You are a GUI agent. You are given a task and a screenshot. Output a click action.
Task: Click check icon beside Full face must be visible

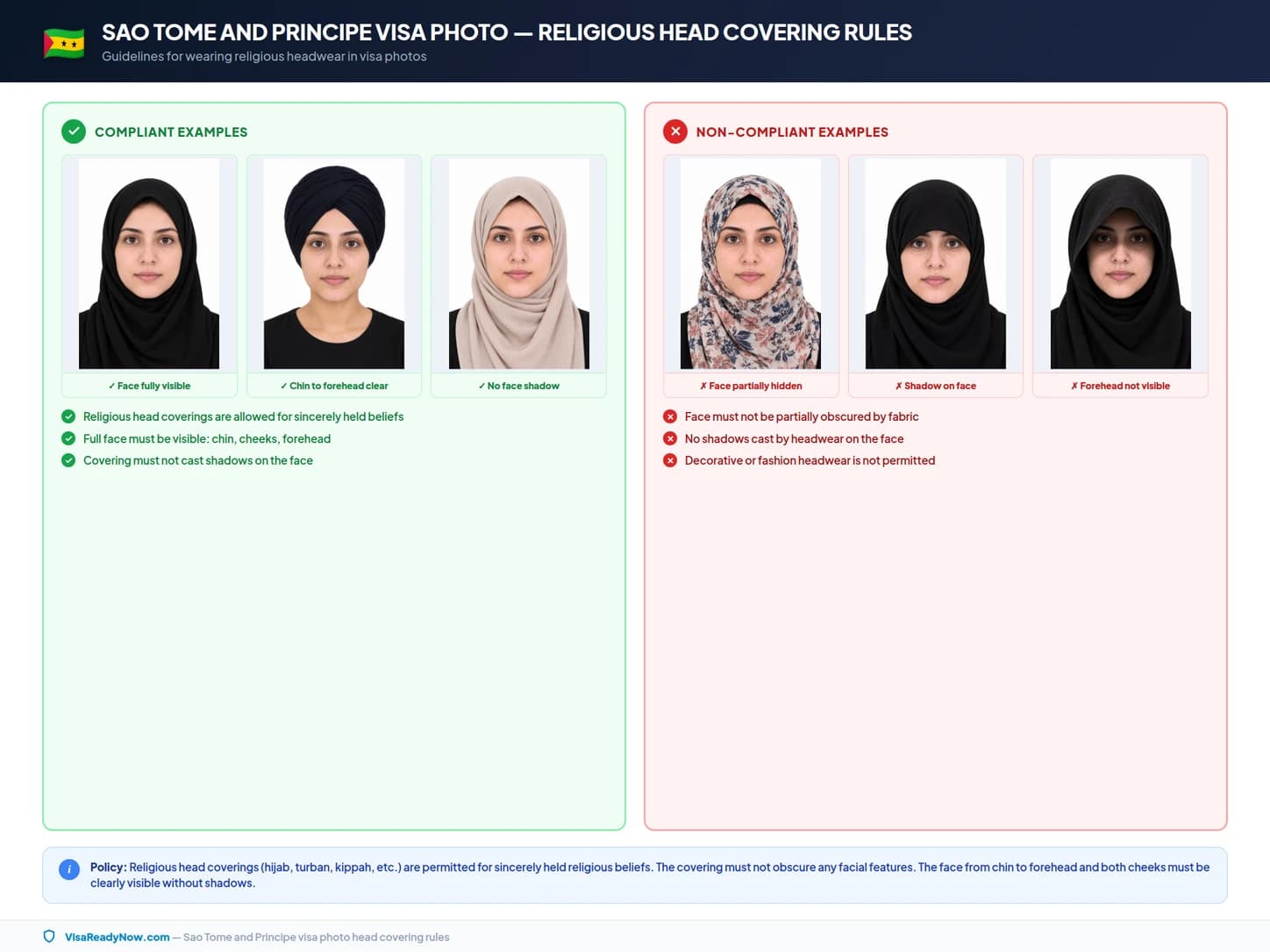[x=68, y=438]
